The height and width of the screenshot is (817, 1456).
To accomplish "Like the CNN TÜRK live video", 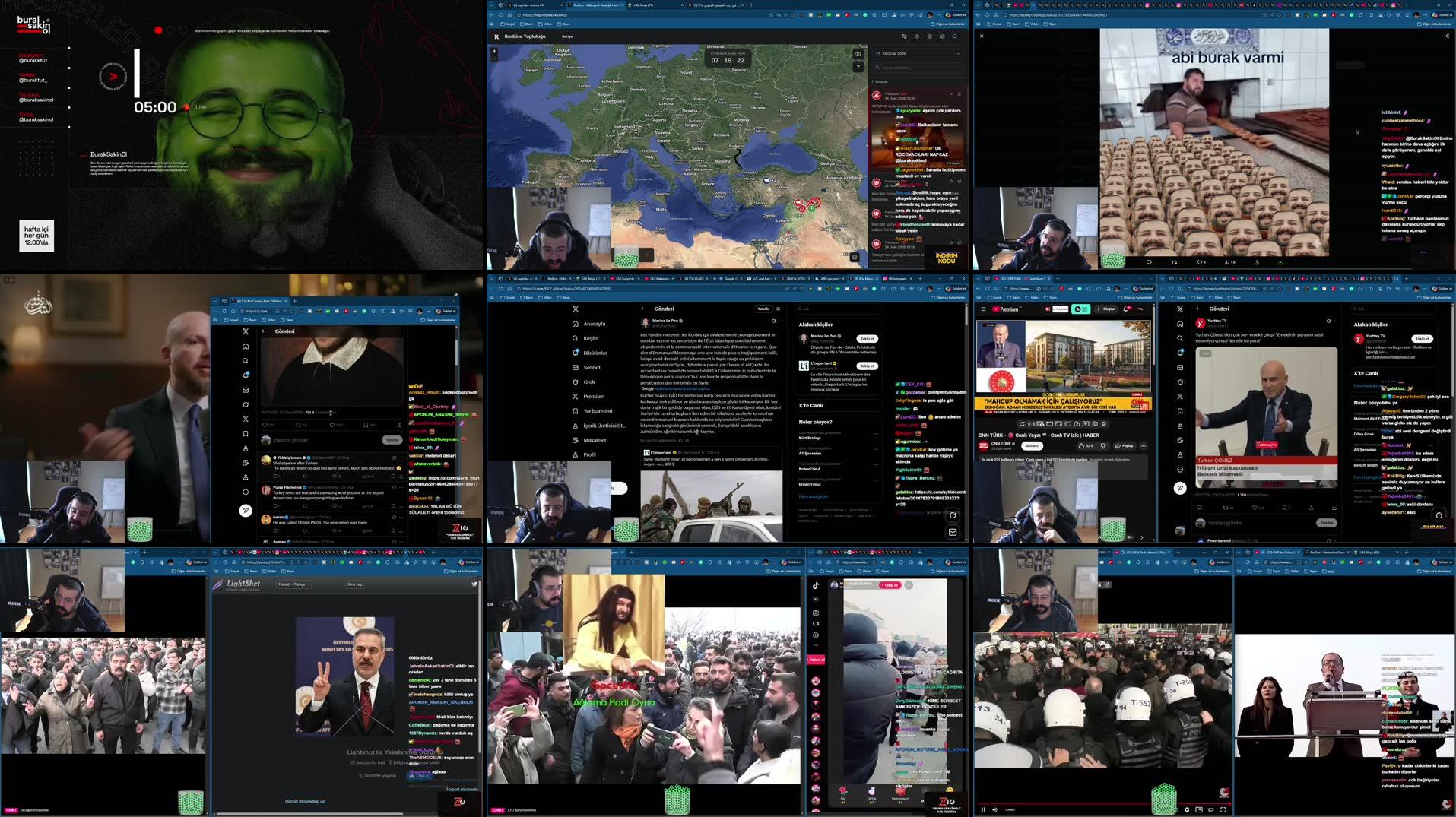I will [1084, 446].
